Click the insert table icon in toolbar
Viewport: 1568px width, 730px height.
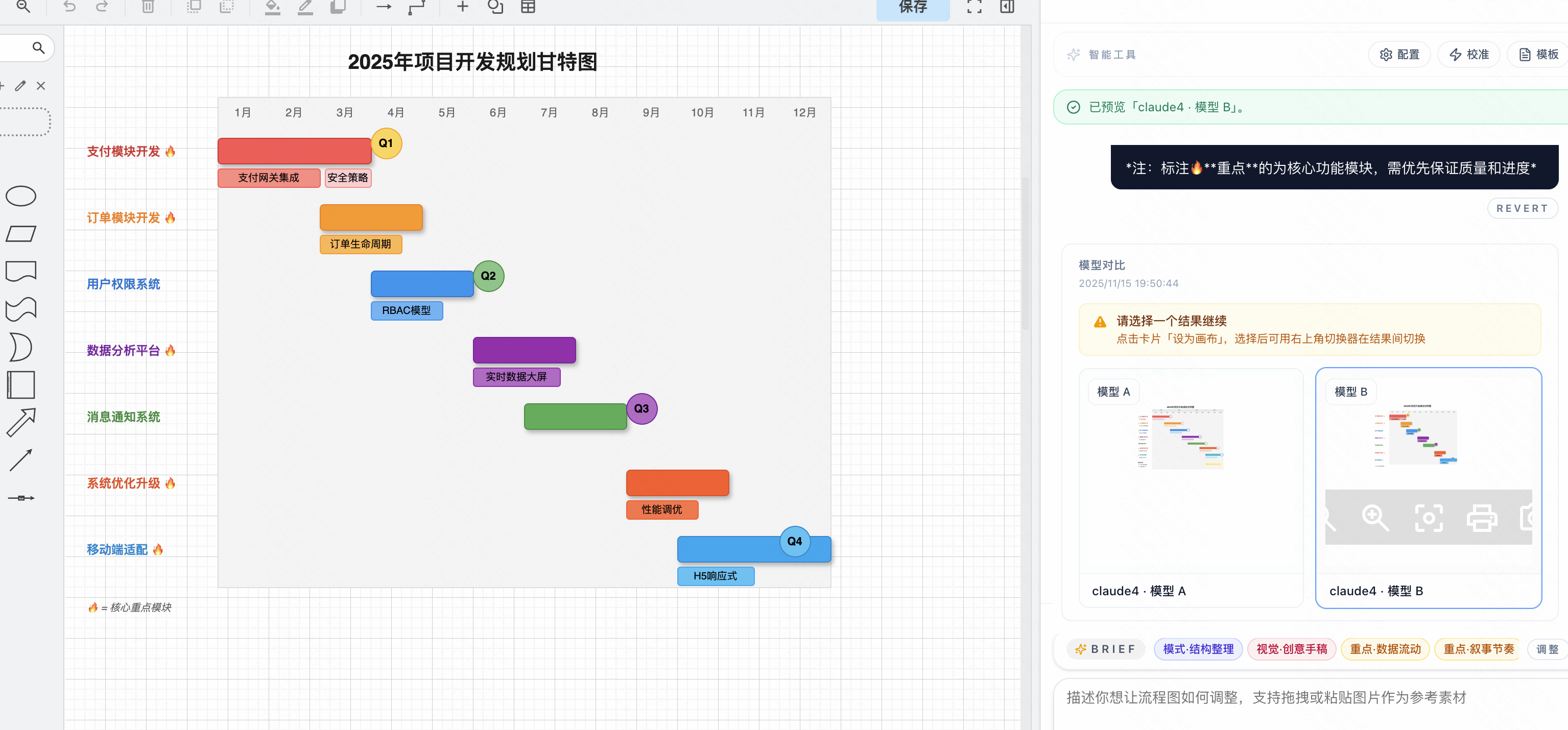(528, 7)
